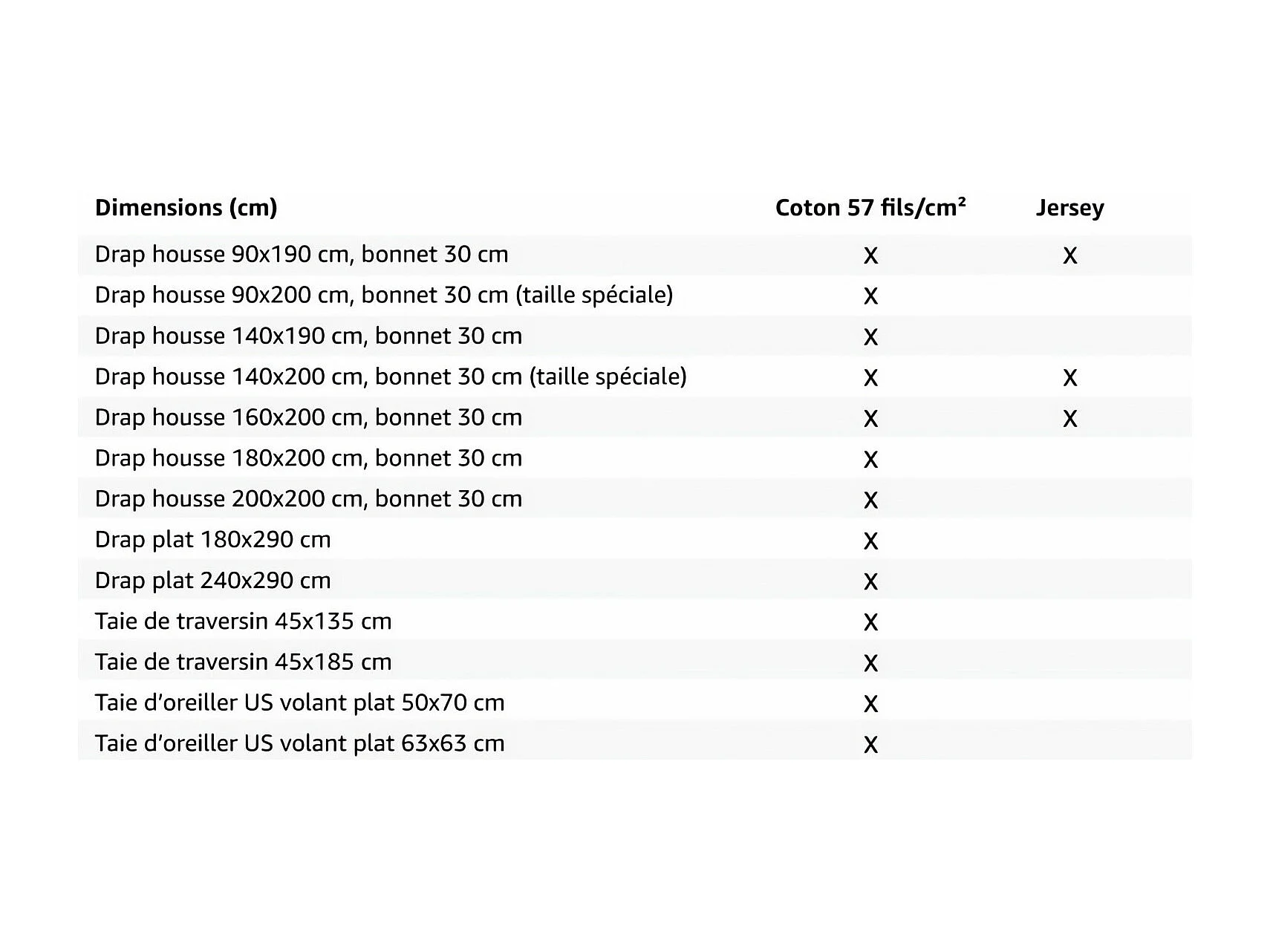Click the "Drap housse 180x200 cm" row label
Viewport: 1270px width, 952px height.
(308, 458)
